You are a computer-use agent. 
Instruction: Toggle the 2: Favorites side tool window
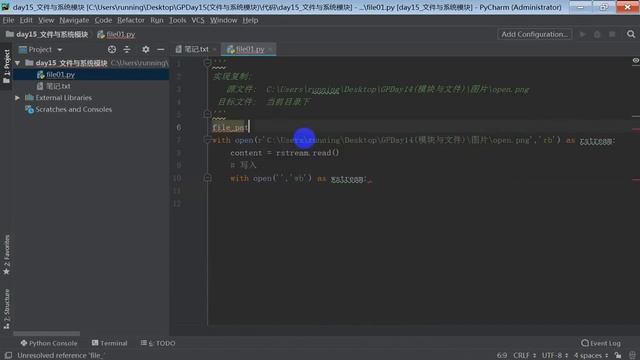pos(6,255)
